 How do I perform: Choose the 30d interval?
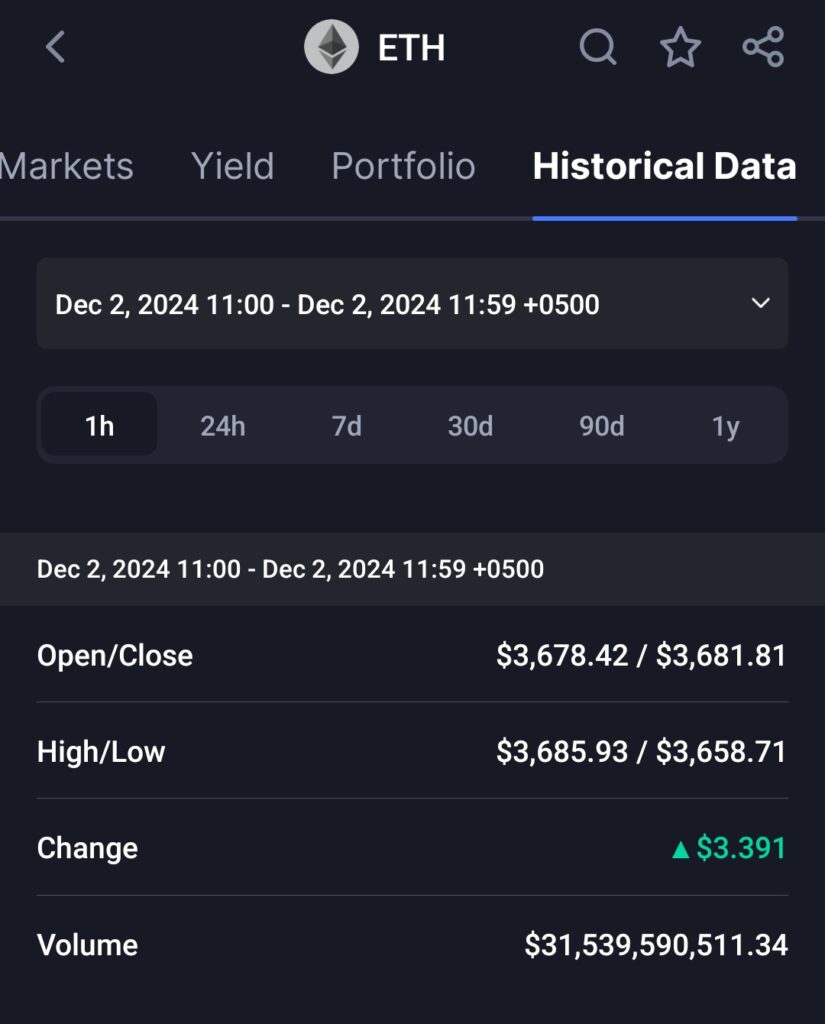[470, 426]
